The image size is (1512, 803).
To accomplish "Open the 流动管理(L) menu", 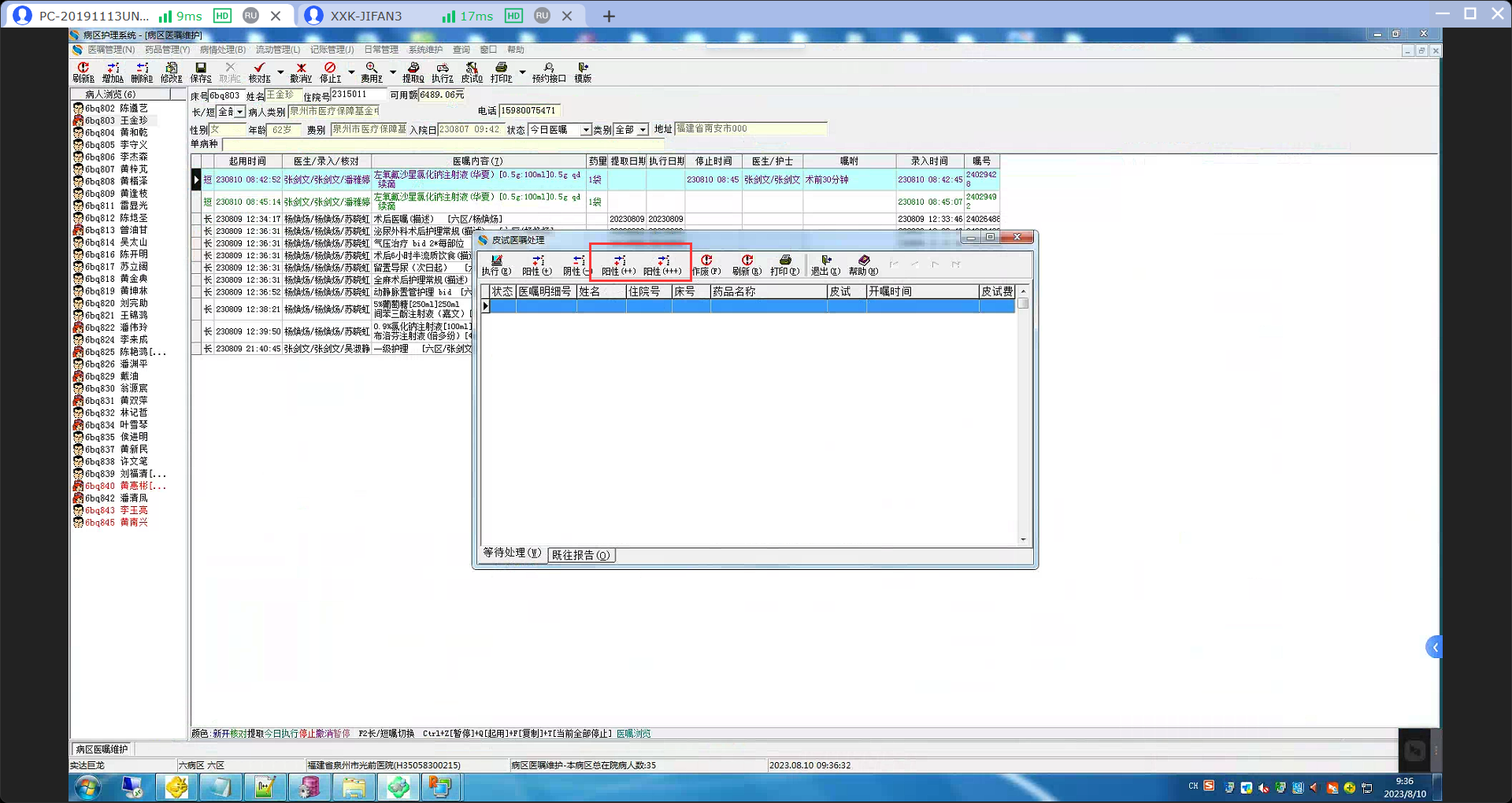I will [278, 50].
